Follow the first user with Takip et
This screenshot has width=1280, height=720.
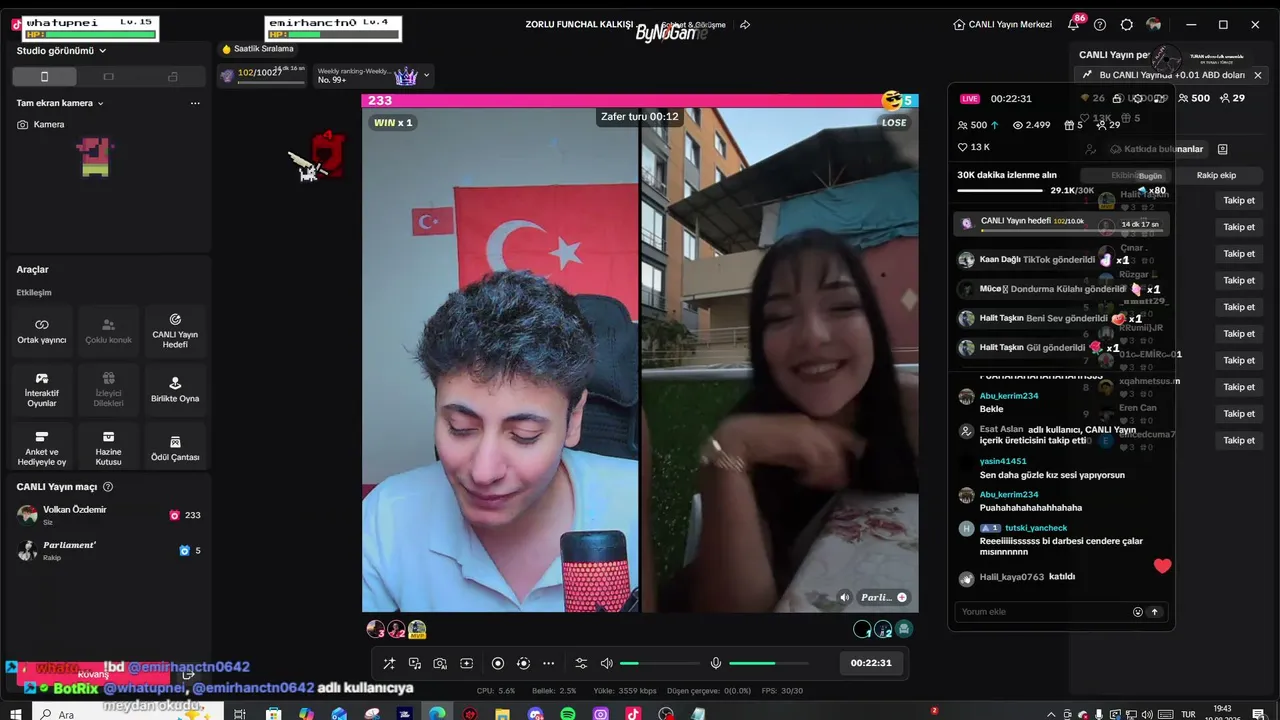coord(1239,201)
